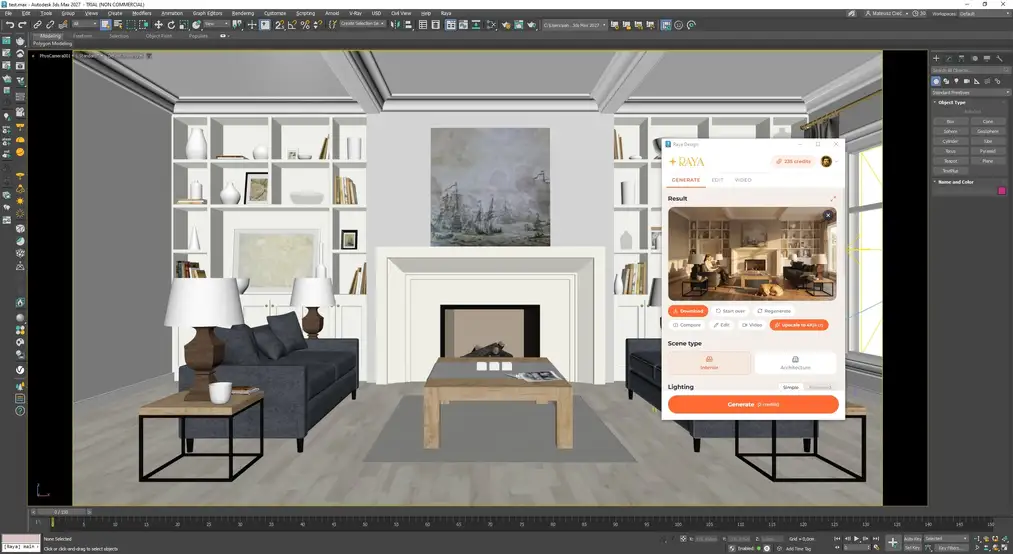Select Shapes category in Create panel
1013x554 pixels.
[946, 81]
